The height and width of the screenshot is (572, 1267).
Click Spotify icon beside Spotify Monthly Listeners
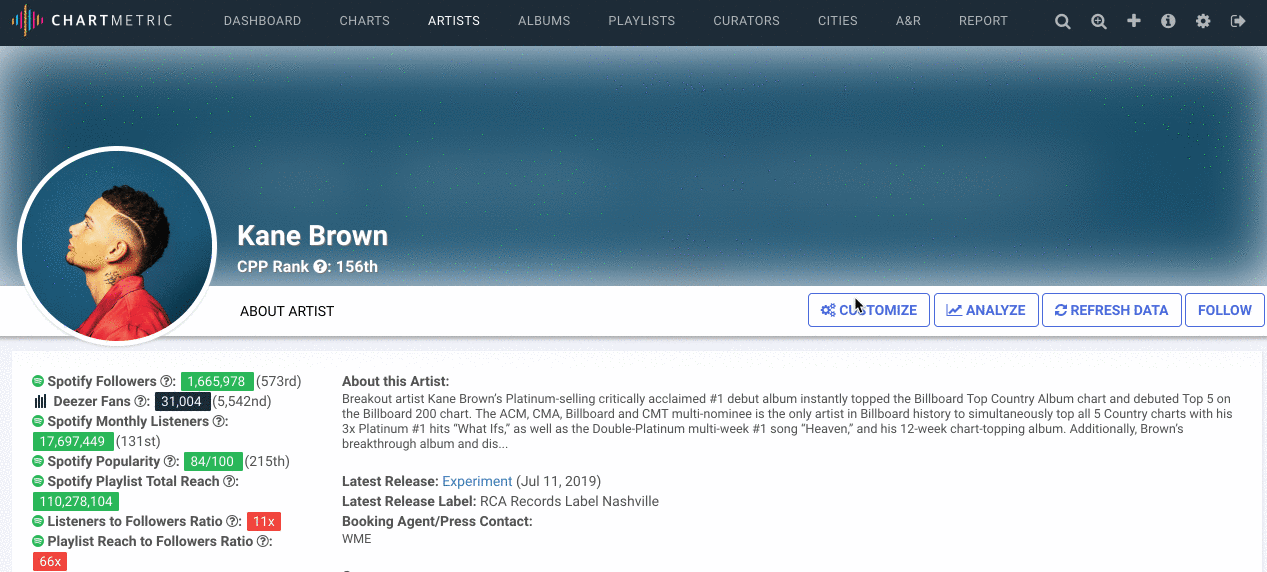click(x=38, y=421)
